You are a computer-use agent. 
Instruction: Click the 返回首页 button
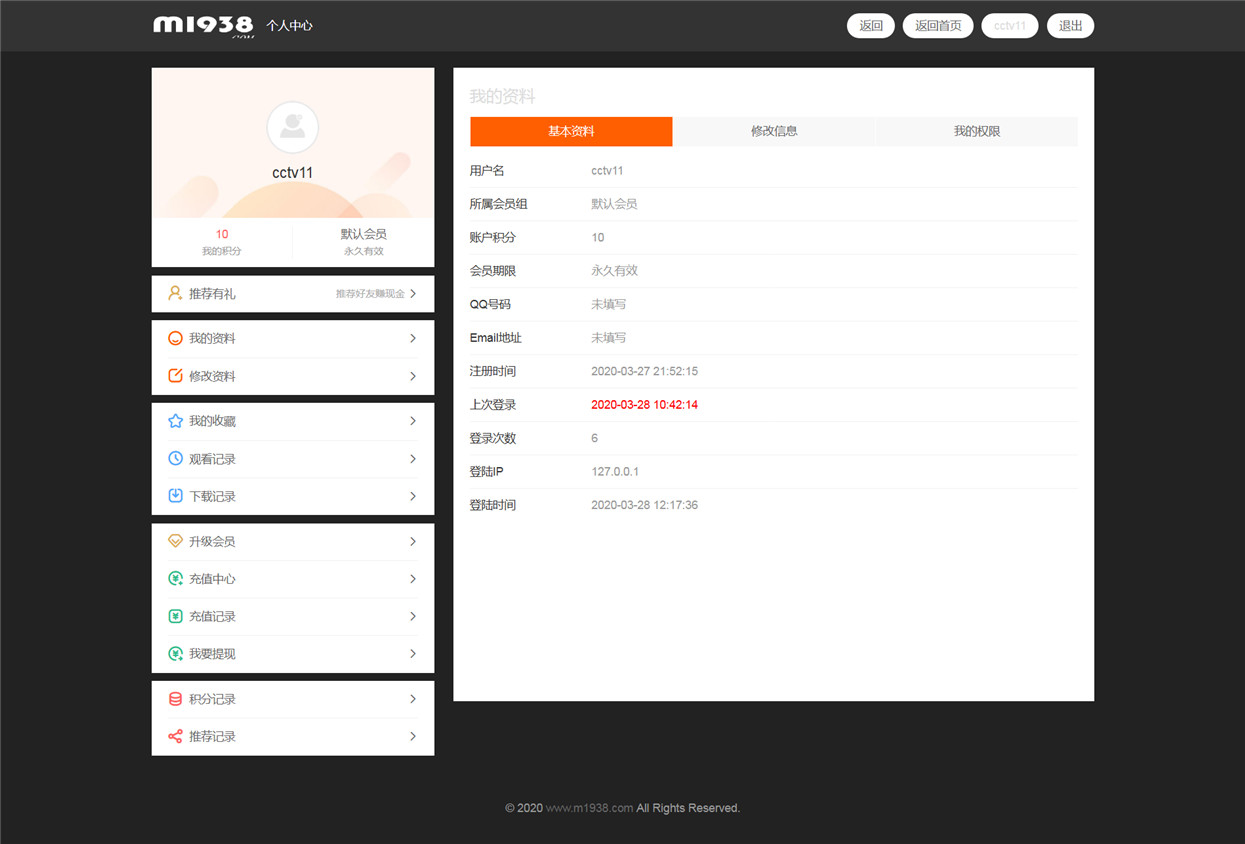click(938, 26)
